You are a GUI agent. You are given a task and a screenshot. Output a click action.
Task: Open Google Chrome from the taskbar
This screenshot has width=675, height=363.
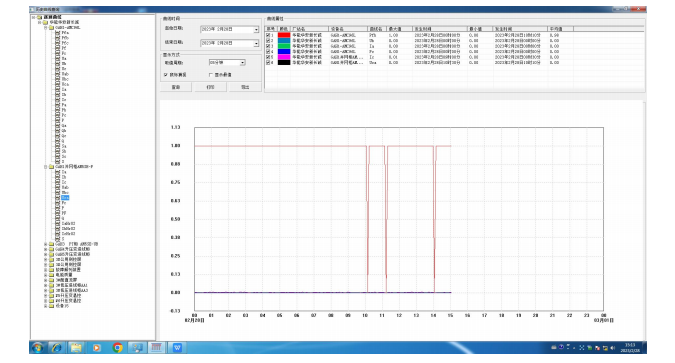point(117,347)
